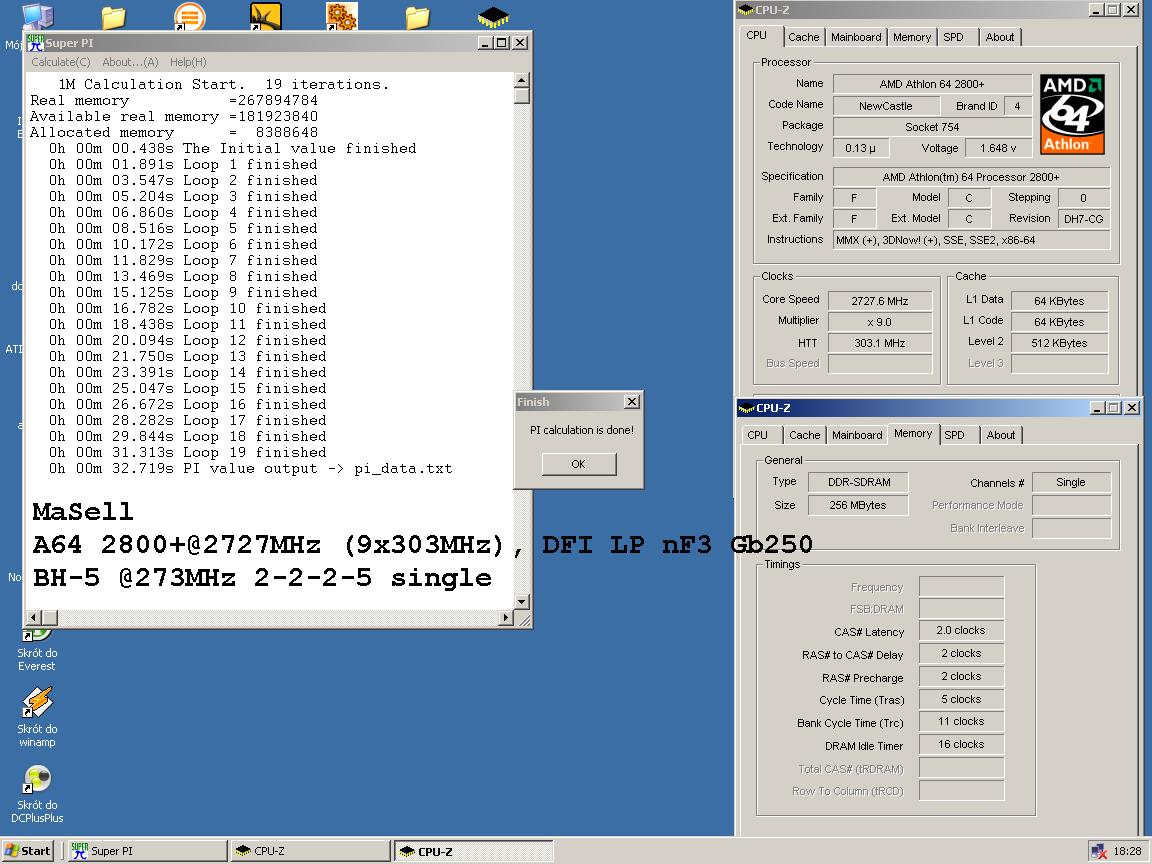1152x864 pixels.
Task: Switch to Cache tab in upper CPU-Z window
Action: tap(803, 37)
